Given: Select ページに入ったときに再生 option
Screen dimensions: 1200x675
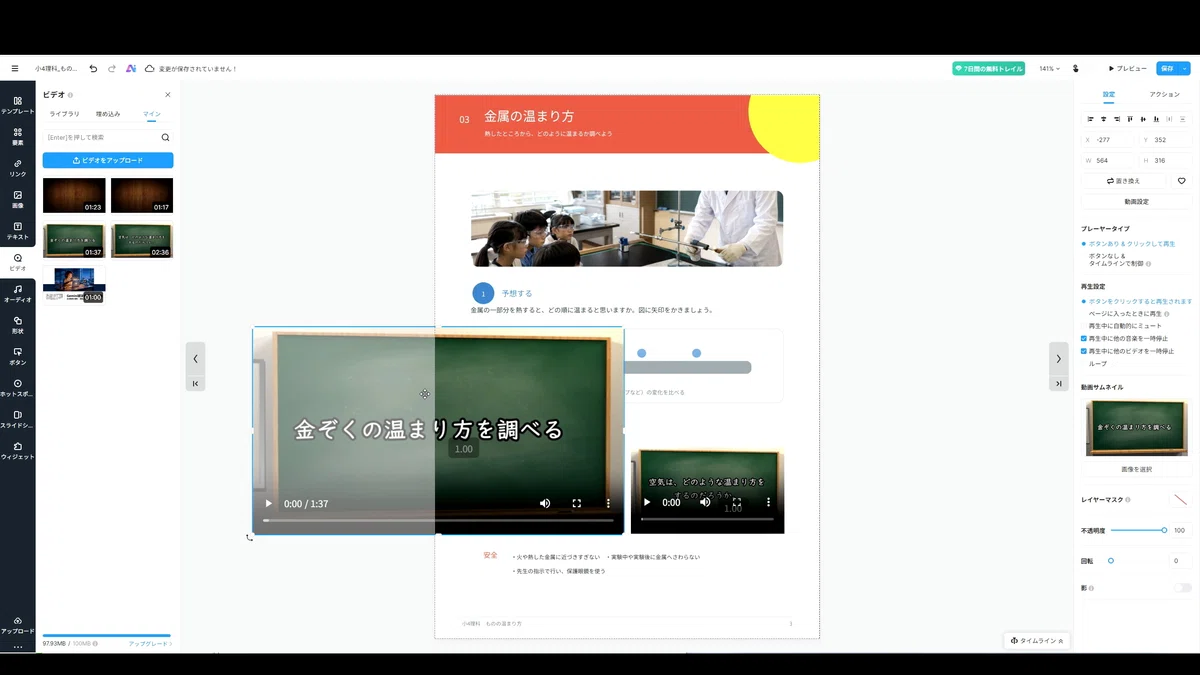Looking at the screenshot, I should coord(1127,314).
